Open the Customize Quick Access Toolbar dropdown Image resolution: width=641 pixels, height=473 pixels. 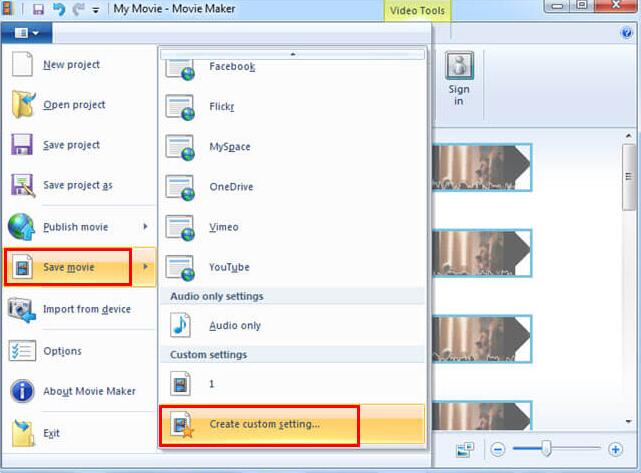click(96, 10)
